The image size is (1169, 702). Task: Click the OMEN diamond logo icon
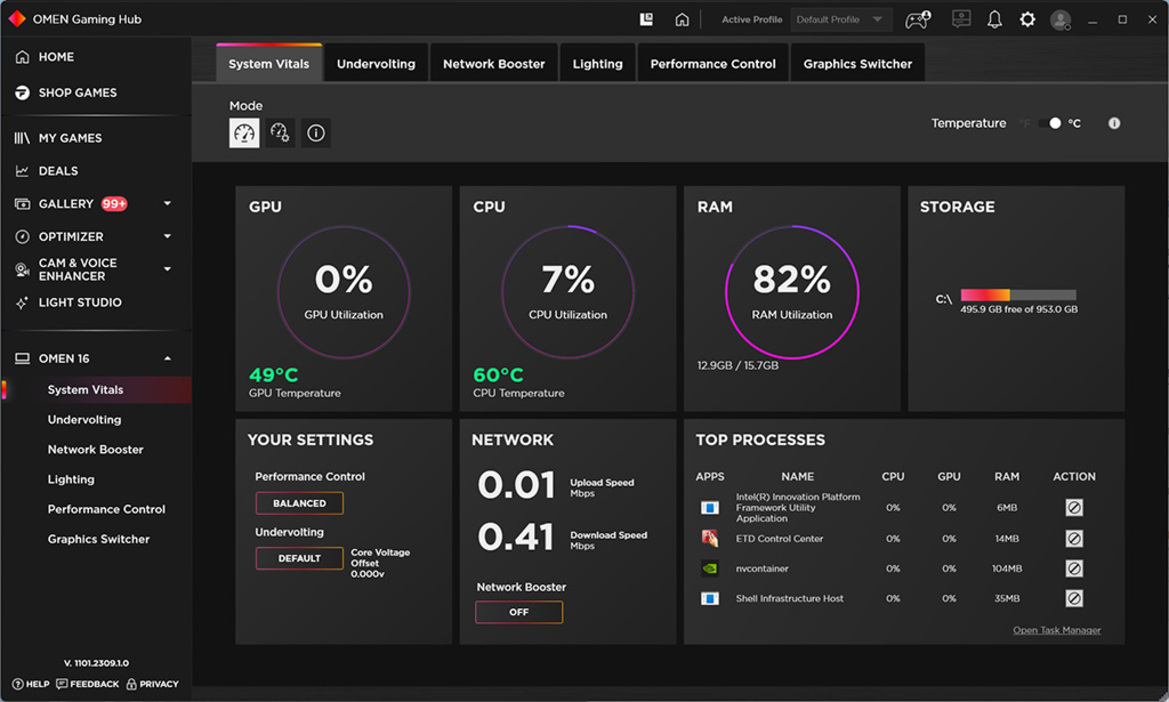click(x=16, y=19)
